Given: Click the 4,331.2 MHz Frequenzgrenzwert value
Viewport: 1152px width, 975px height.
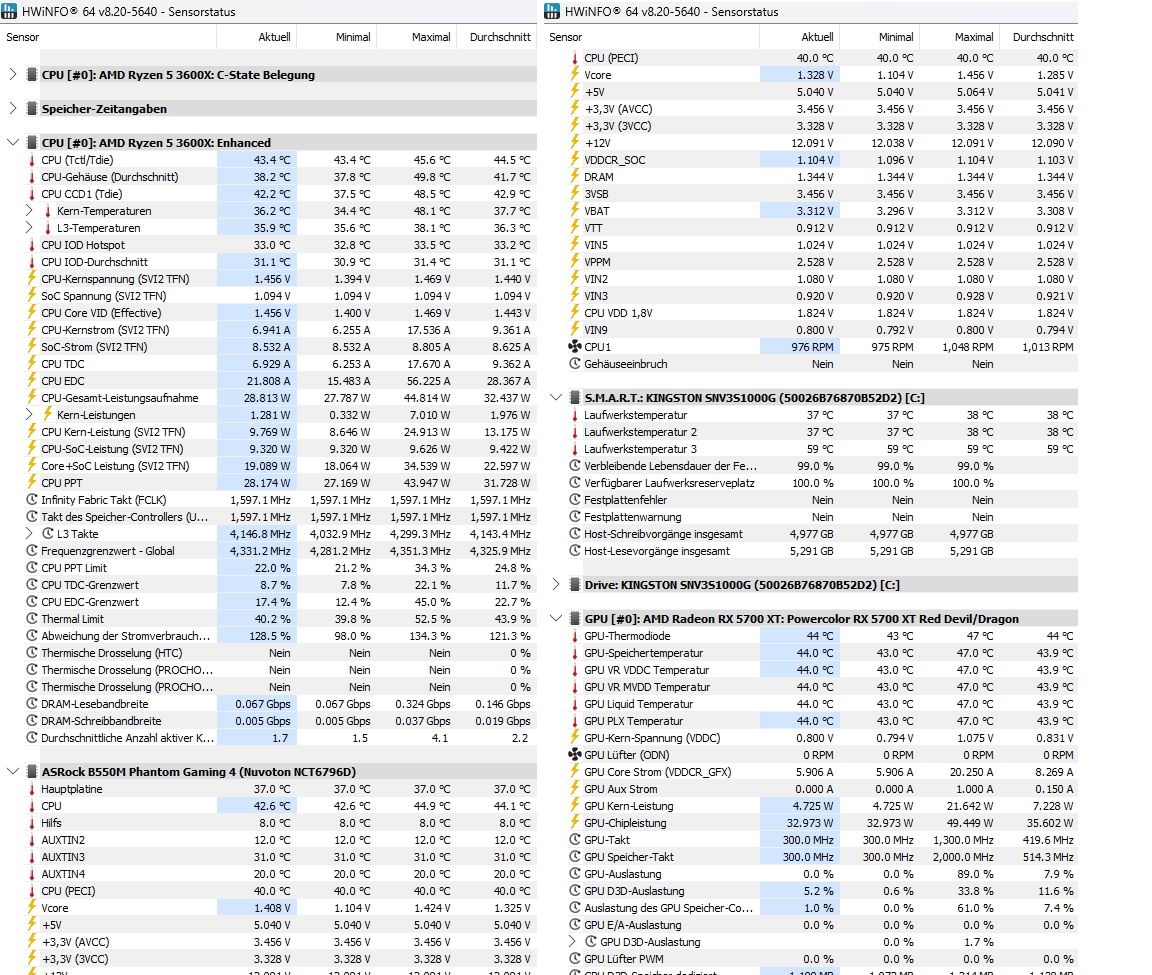Looking at the screenshot, I should [x=260, y=551].
